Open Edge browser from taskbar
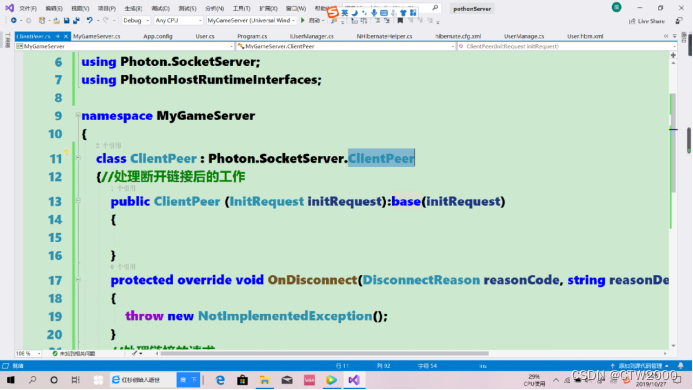693x390 pixels. 220,380
